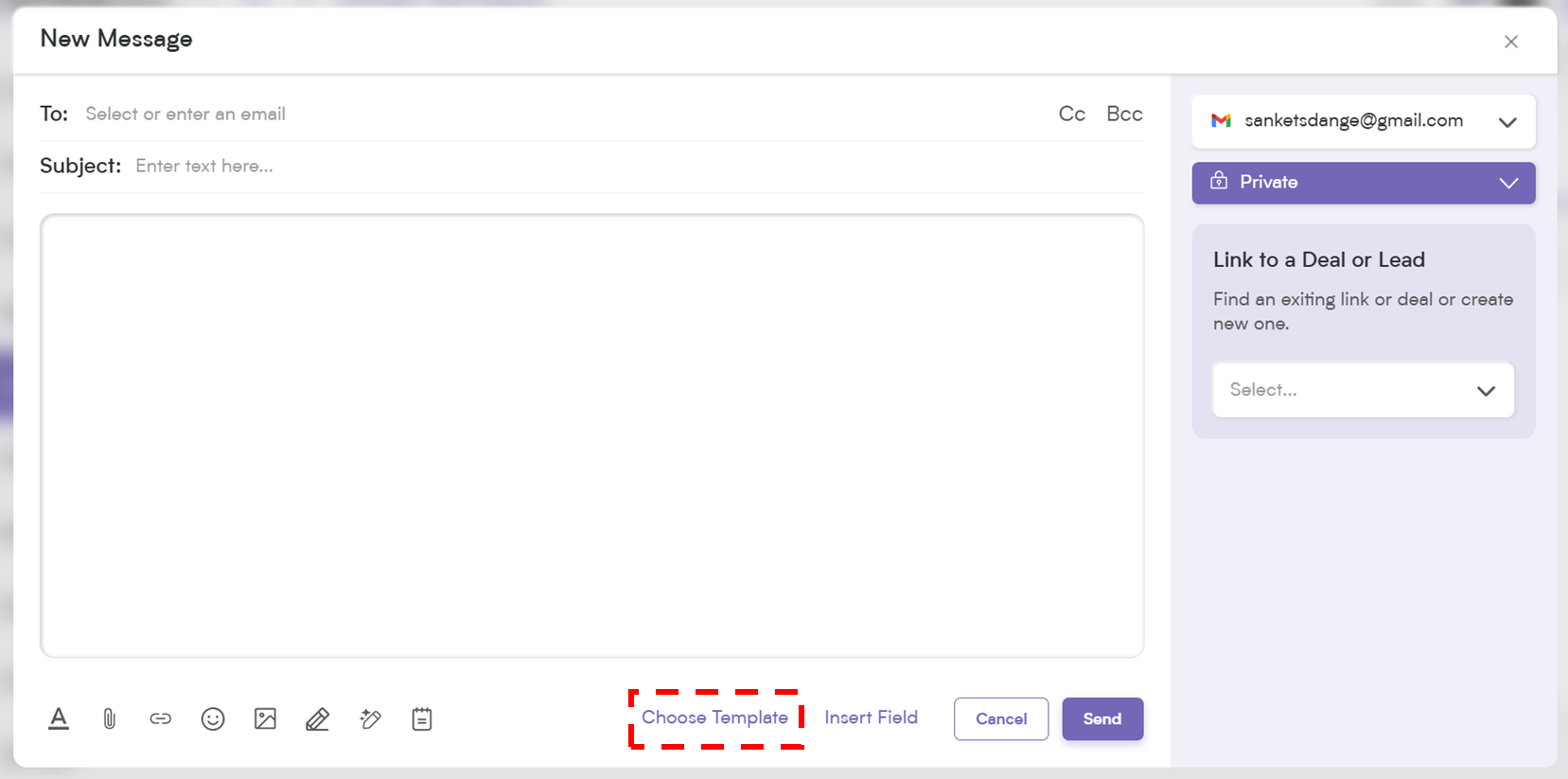Viewport: 1568px width, 779px height.
Task: Click the Gmail logo icon
Action: pyautogui.click(x=1221, y=121)
